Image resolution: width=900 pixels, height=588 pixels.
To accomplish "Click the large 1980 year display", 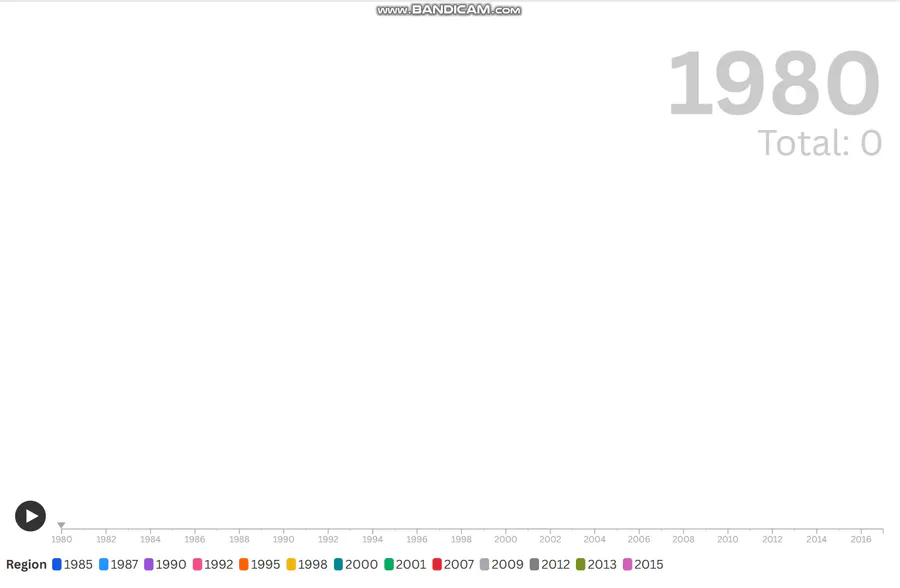I will (774, 83).
